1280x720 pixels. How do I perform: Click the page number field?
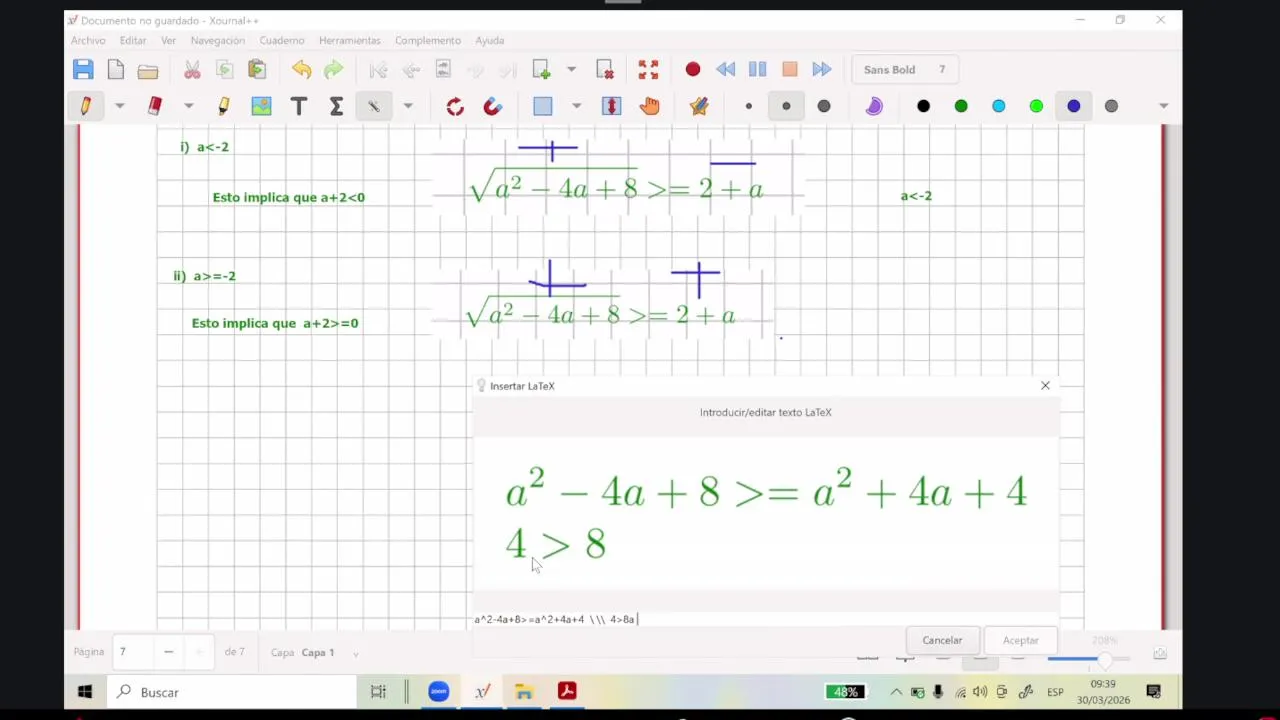tap(132, 652)
